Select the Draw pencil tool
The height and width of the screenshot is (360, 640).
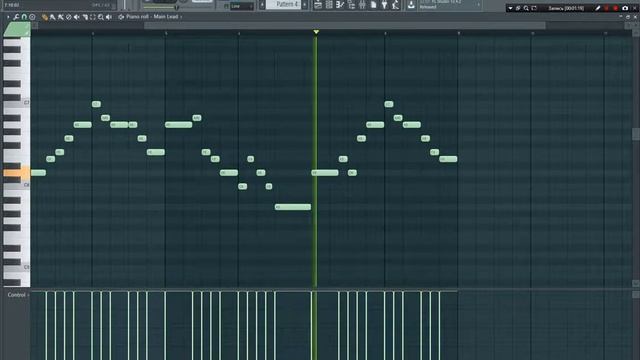click(44, 17)
